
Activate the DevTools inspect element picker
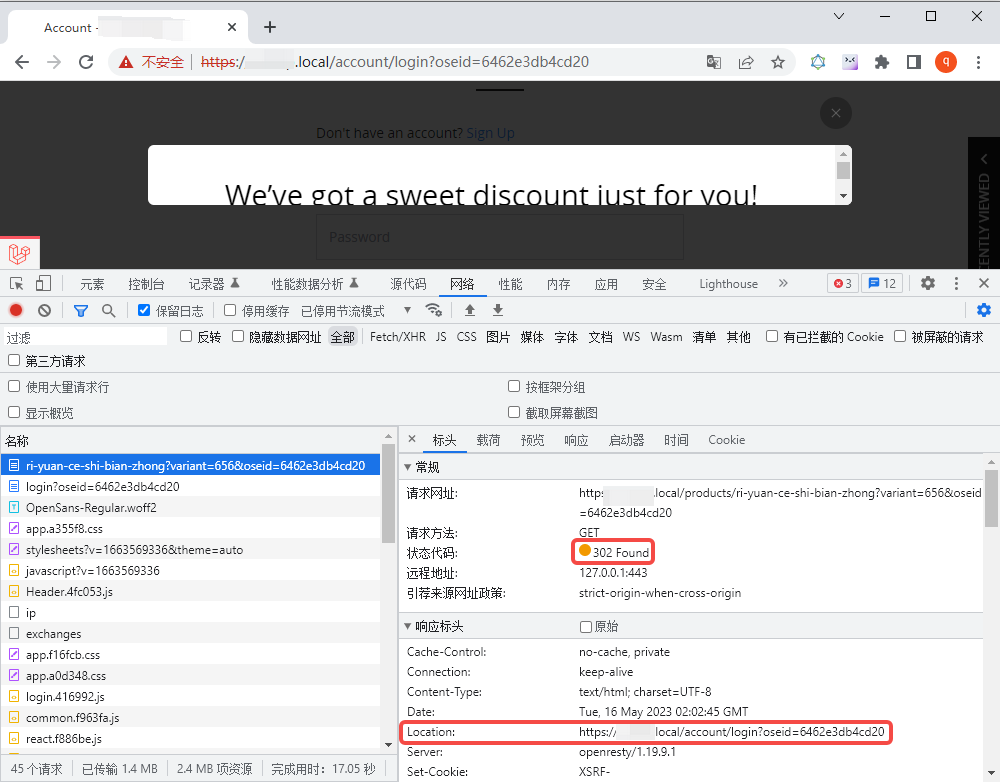[x=17, y=284]
